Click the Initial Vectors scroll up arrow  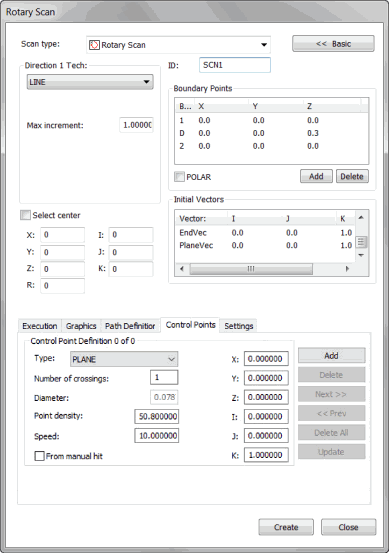click(x=361, y=218)
